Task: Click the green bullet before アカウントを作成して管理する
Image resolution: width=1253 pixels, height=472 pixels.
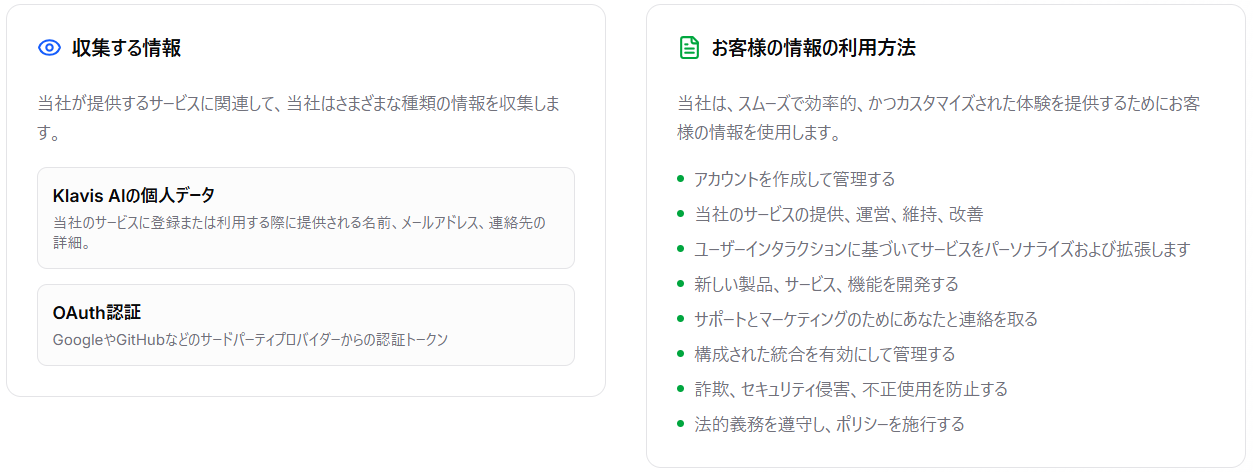Action: pyautogui.click(x=681, y=179)
